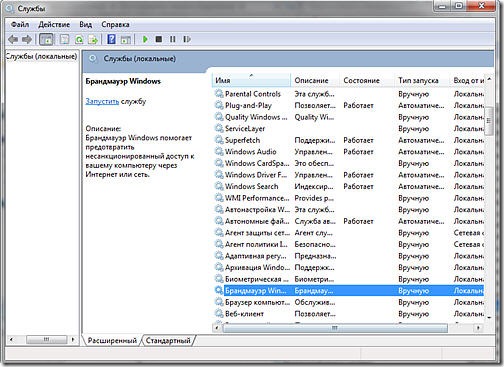Click the Export list toolbar icon
This screenshot has width=504, height=367.
click(93, 39)
